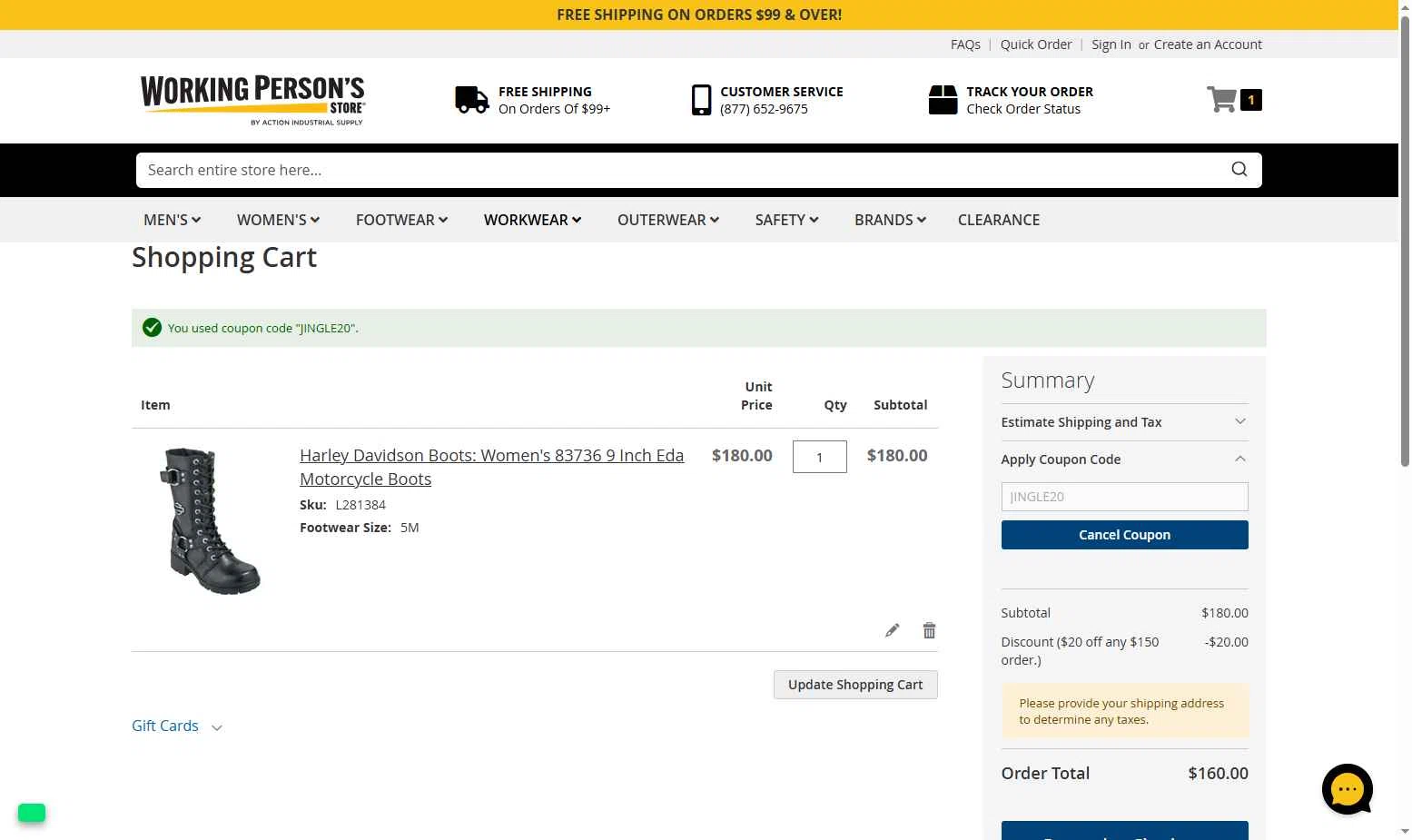
Task: Open the live chat bubble
Action: click(1348, 789)
